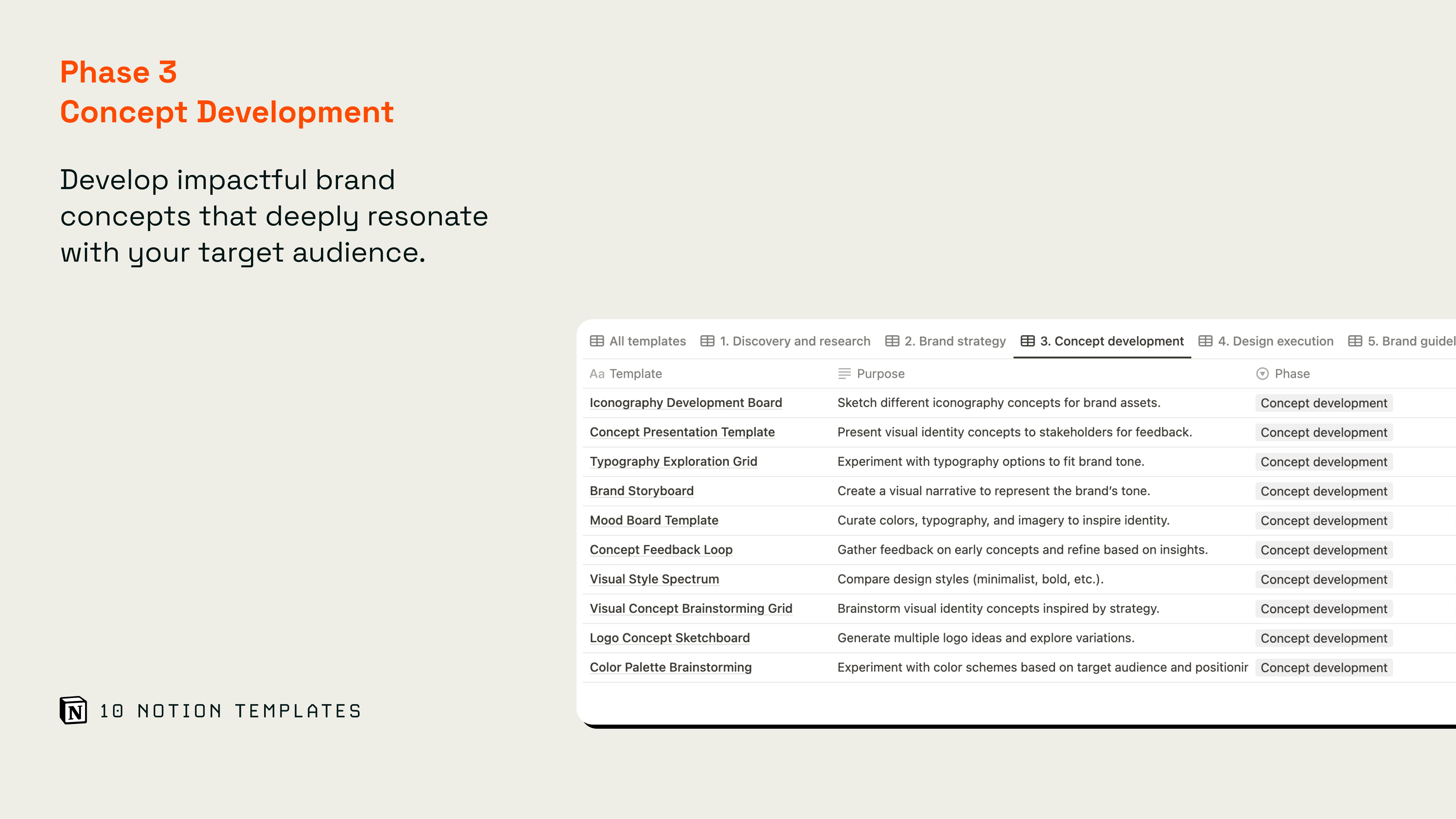Click the Purpose column text icon
The width and height of the screenshot is (1456, 819).
[845, 374]
